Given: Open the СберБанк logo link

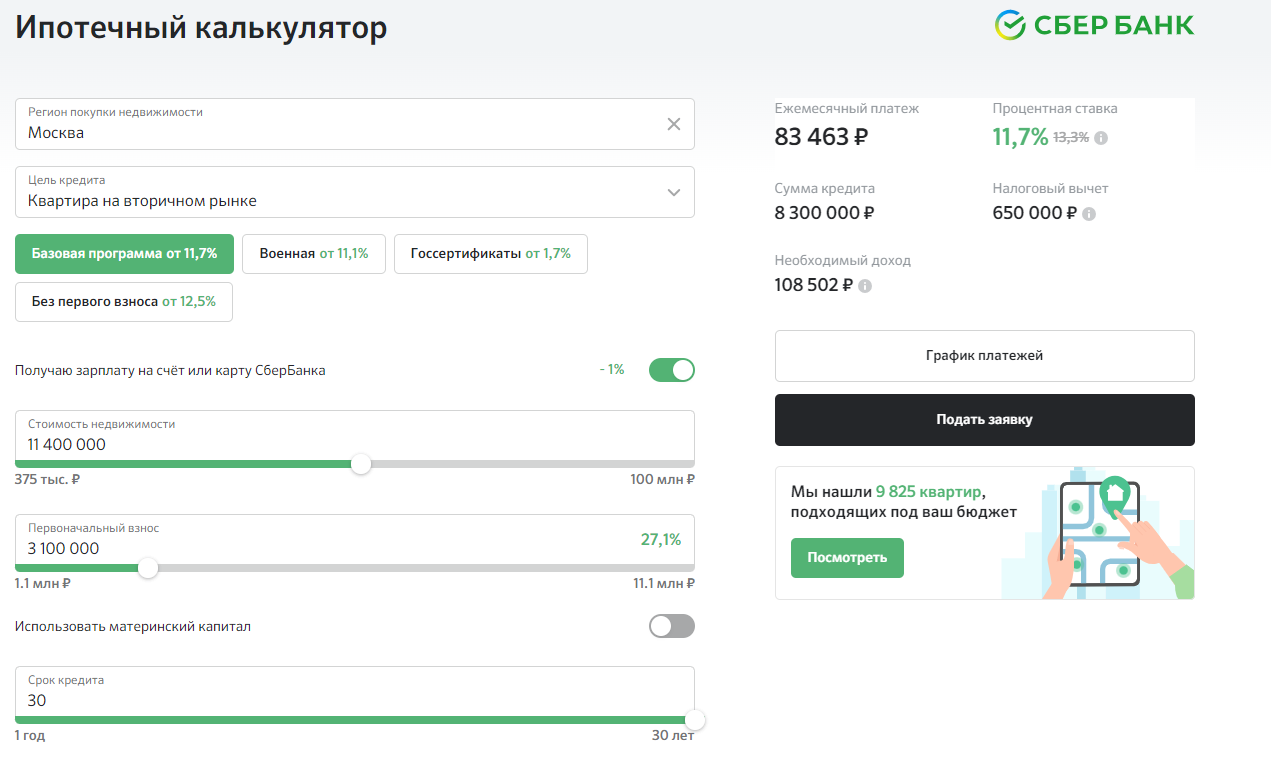Looking at the screenshot, I should 1094,25.
